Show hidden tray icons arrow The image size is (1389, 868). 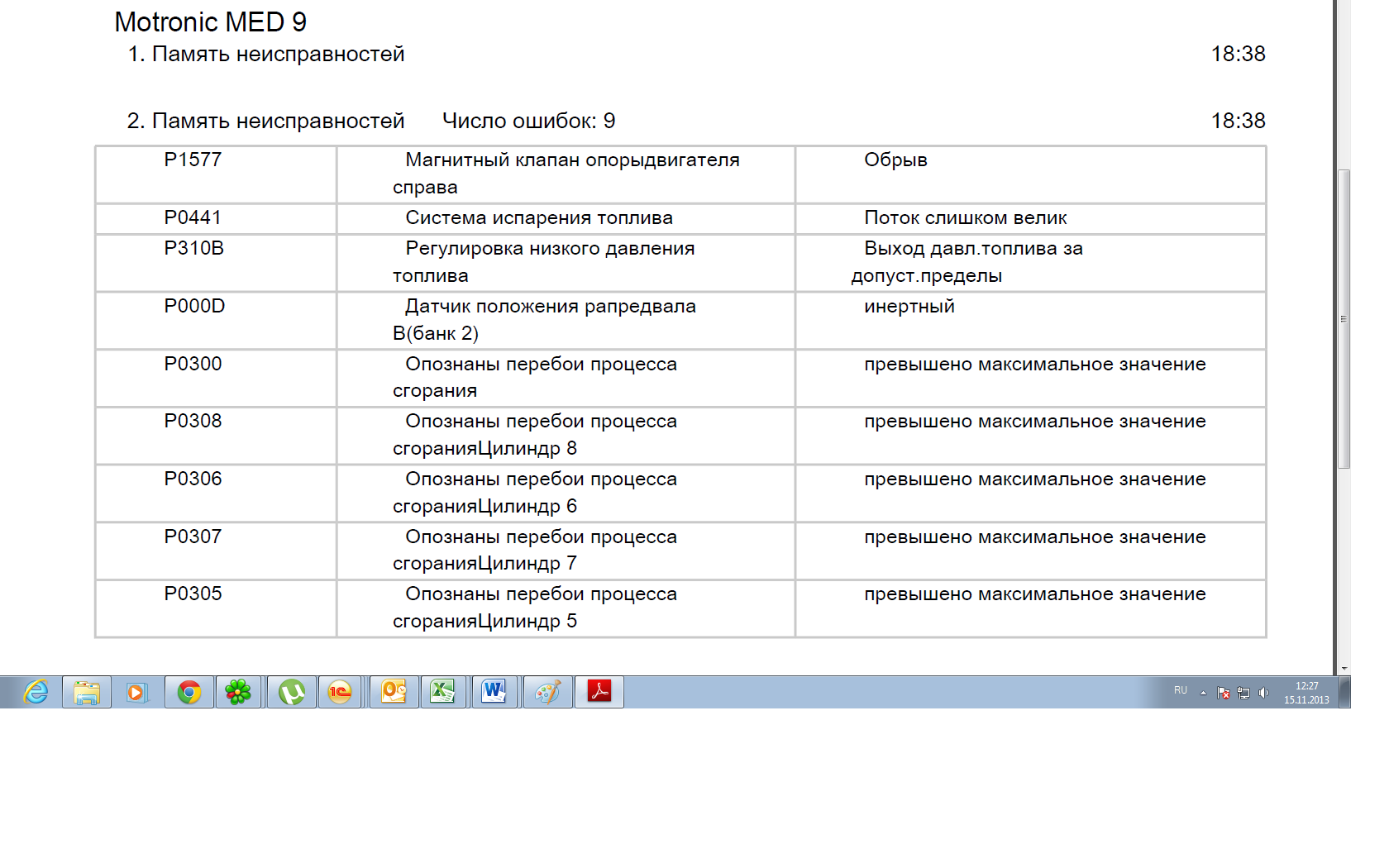point(1203,693)
